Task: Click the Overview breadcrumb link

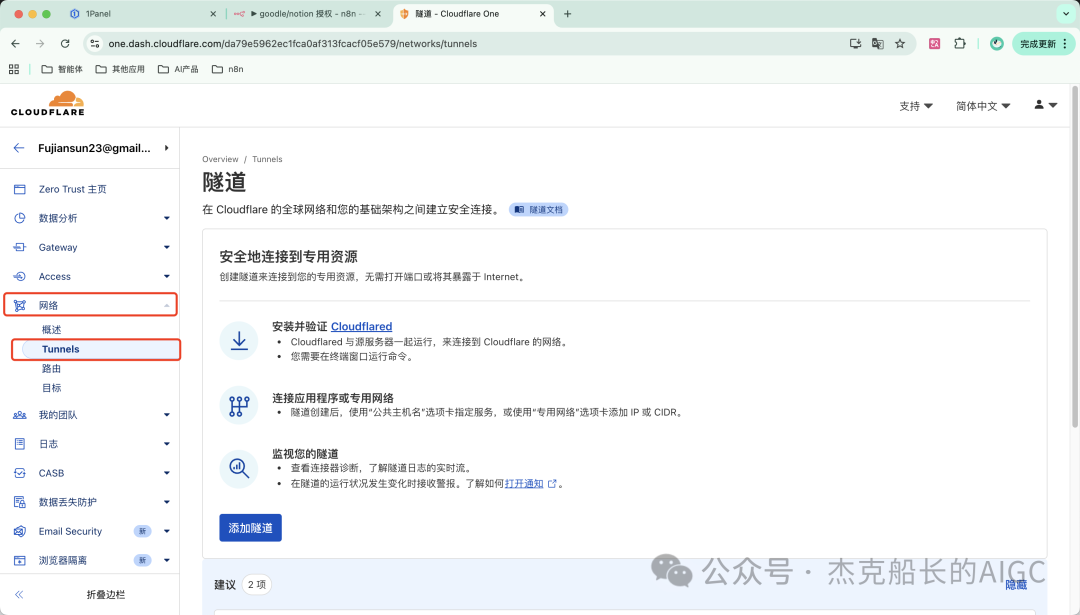Action: pos(220,159)
